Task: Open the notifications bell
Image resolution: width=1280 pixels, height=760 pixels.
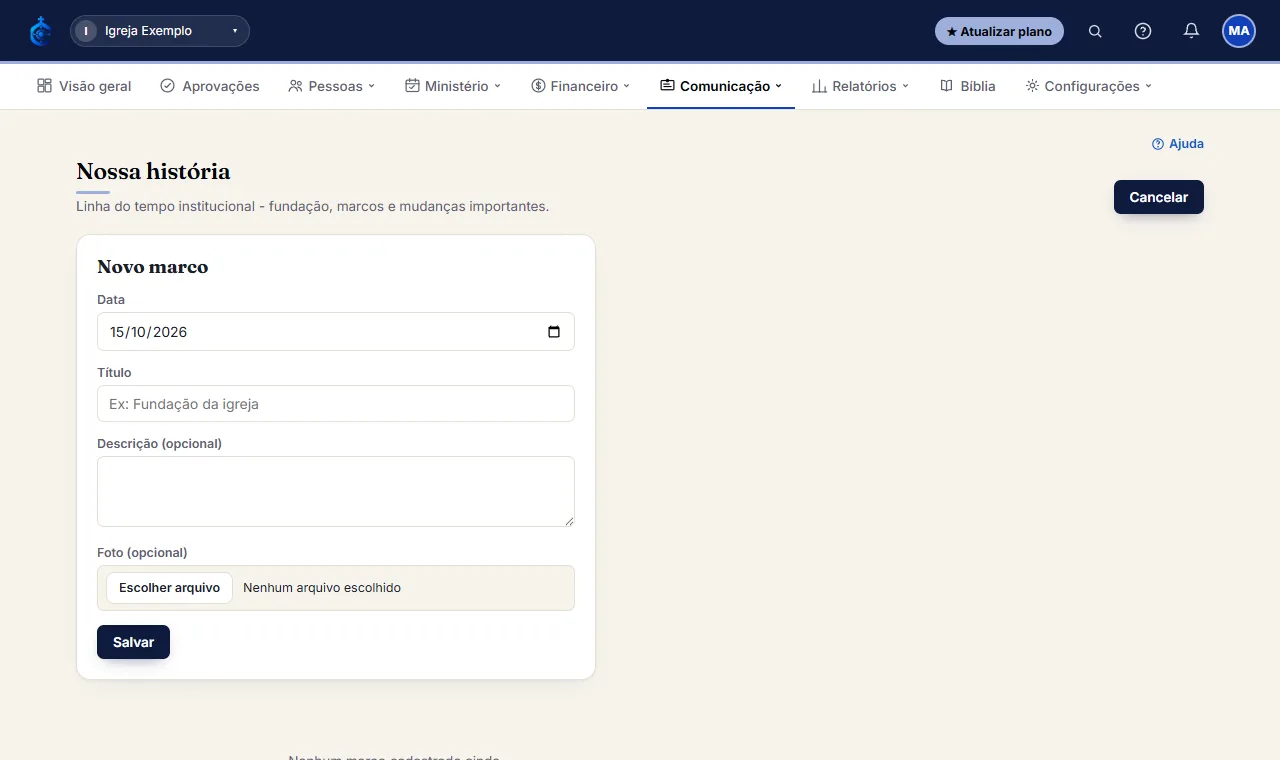Action: pos(1191,31)
